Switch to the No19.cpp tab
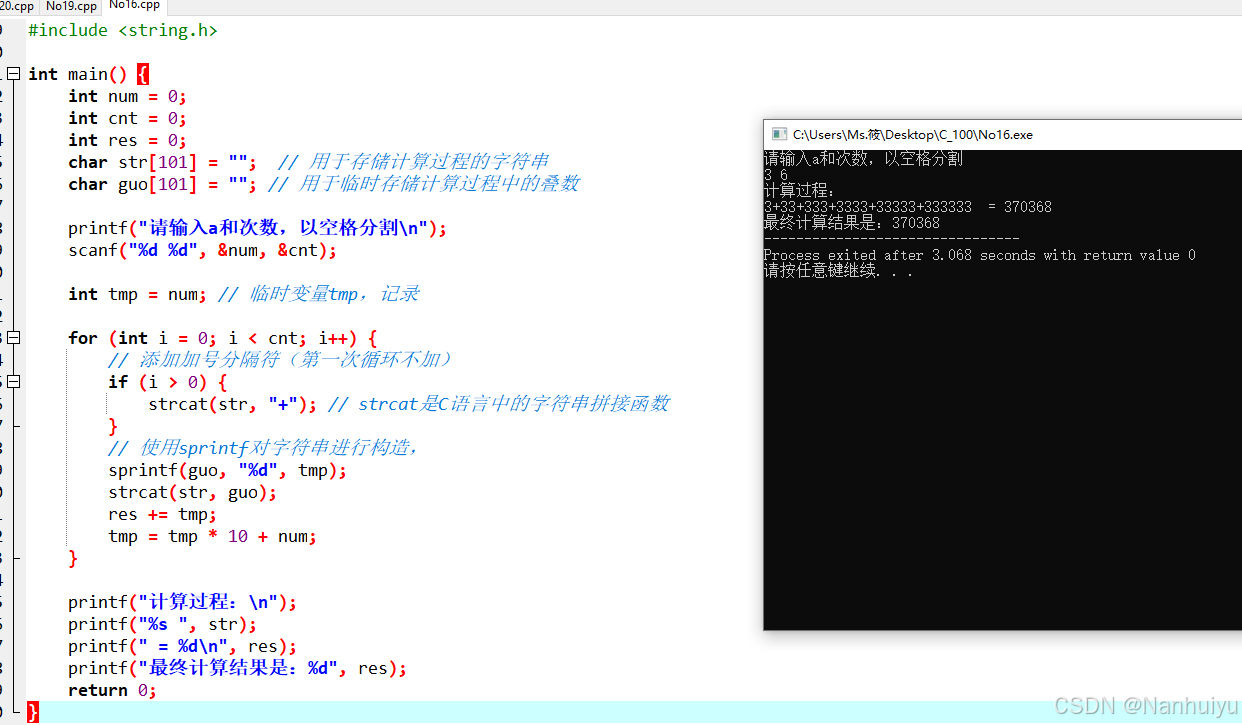The height and width of the screenshot is (725, 1242). [x=71, y=6]
